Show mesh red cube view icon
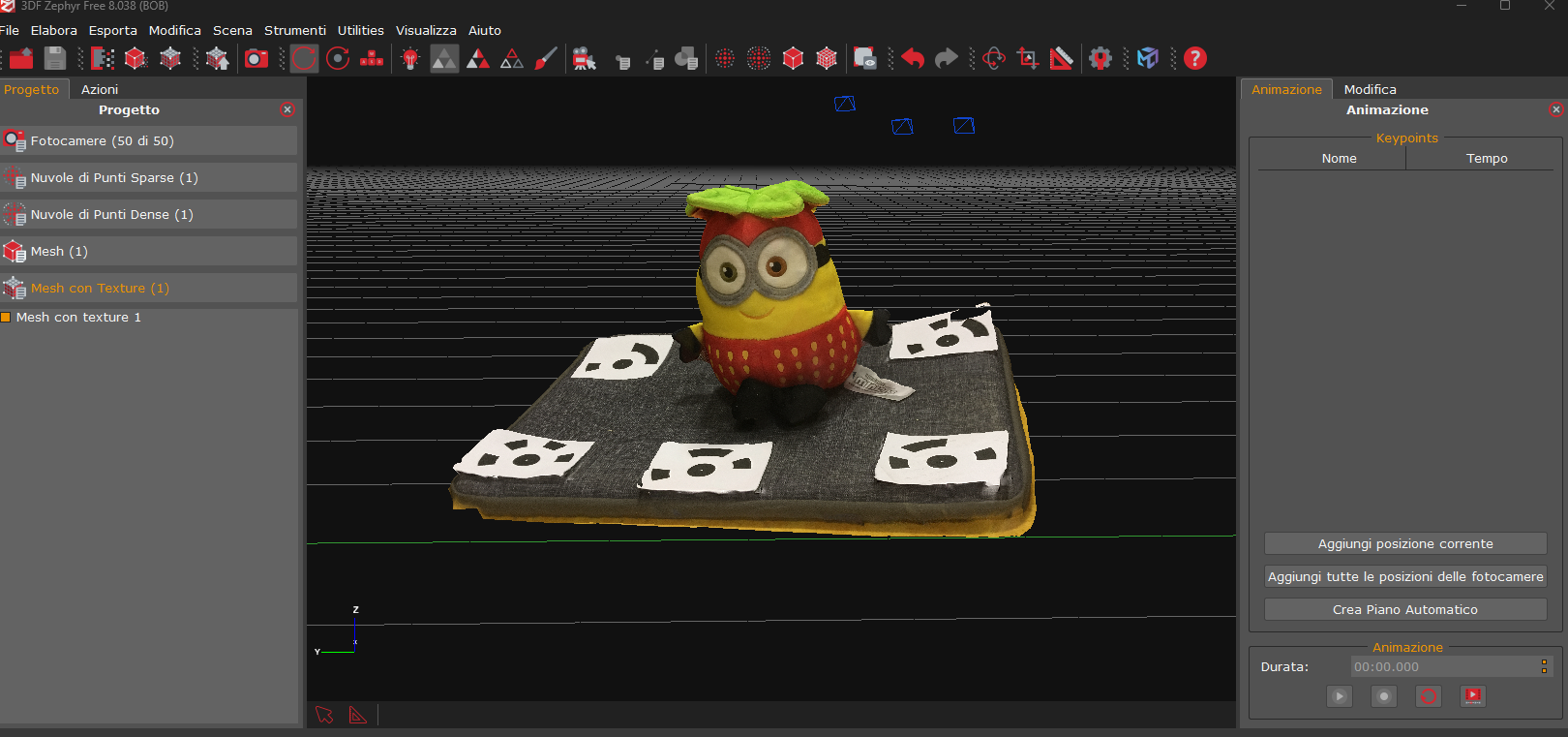 793,58
